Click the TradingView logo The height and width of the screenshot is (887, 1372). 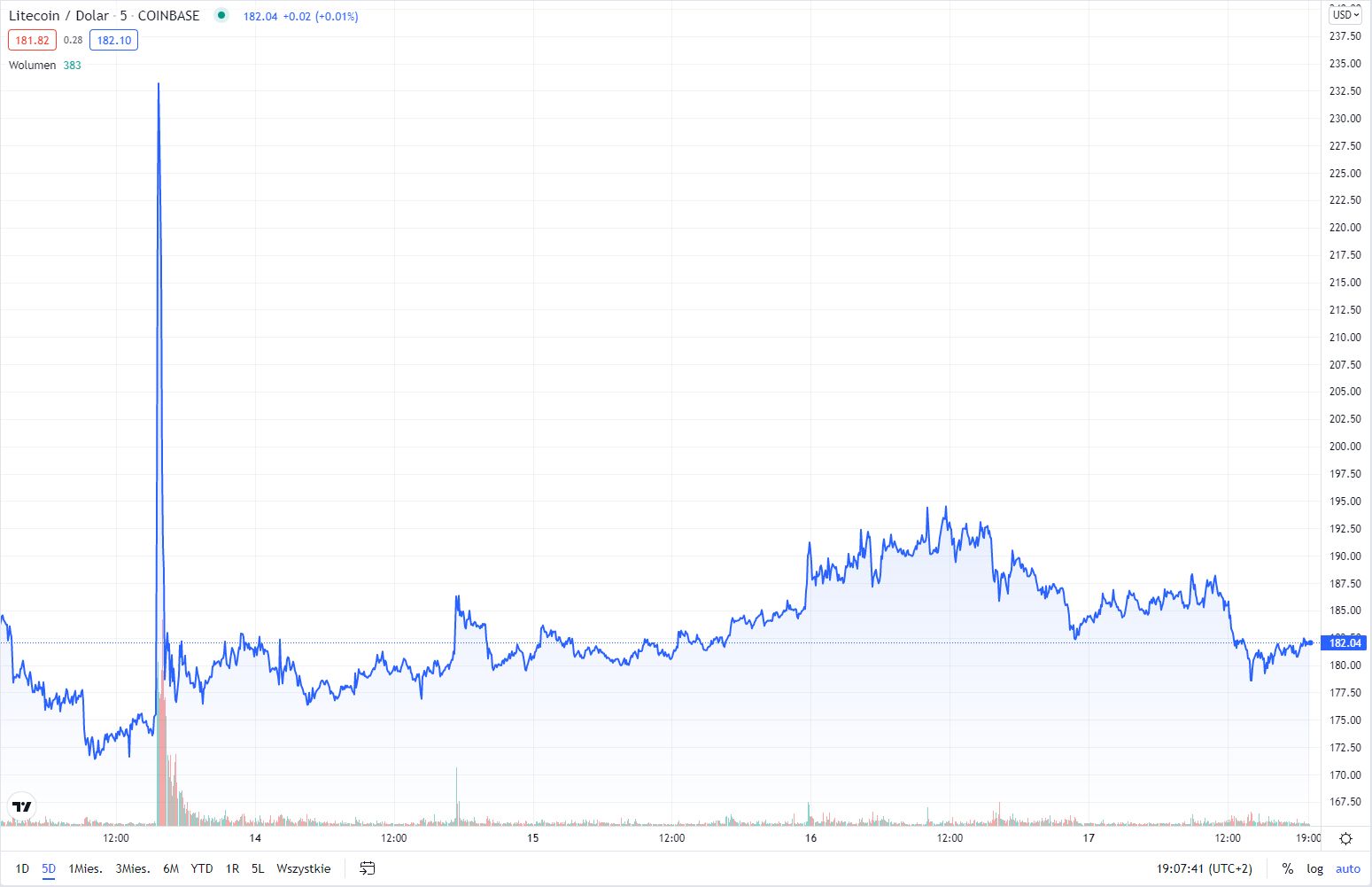22,806
